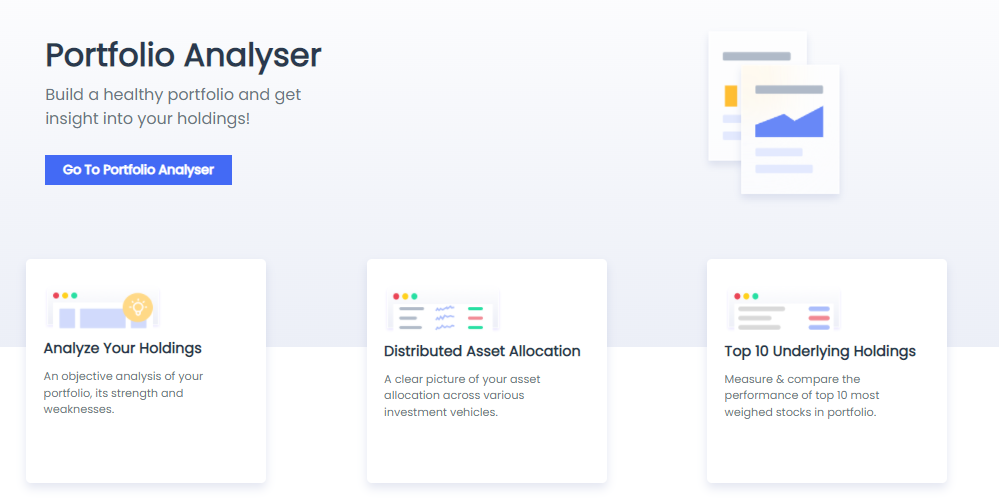Click the green bars in the asset allocation icon

tap(475, 317)
